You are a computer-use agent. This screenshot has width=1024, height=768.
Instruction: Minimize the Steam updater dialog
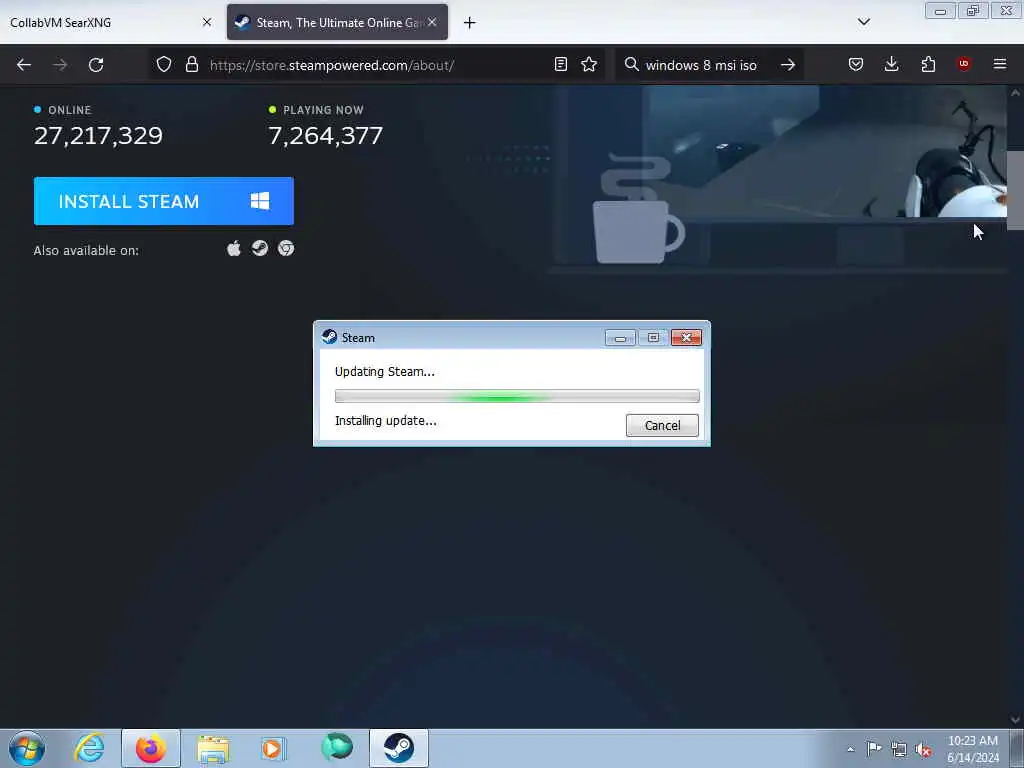coord(620,338)
